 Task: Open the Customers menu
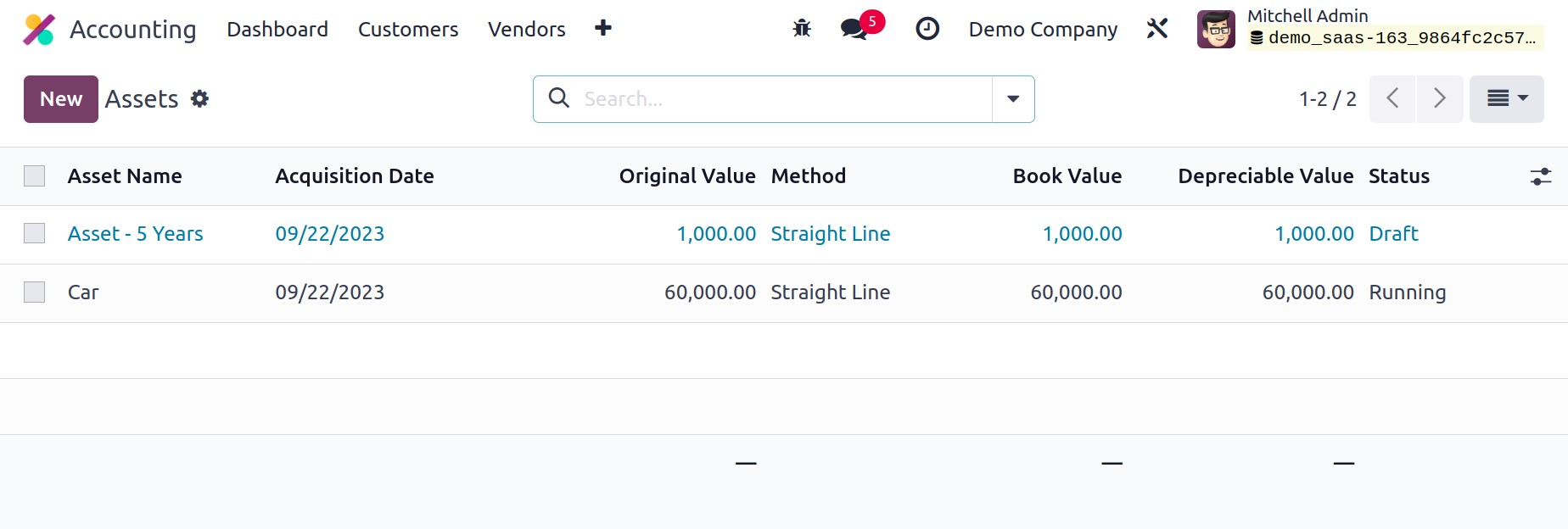(407, 30)
